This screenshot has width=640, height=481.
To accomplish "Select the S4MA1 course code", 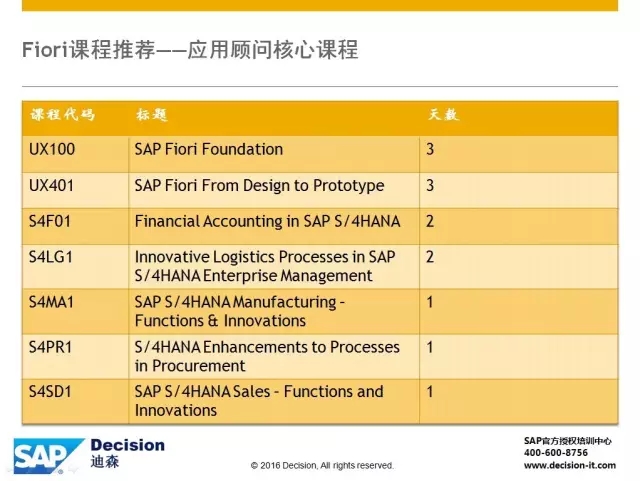I will pos(51,303).
